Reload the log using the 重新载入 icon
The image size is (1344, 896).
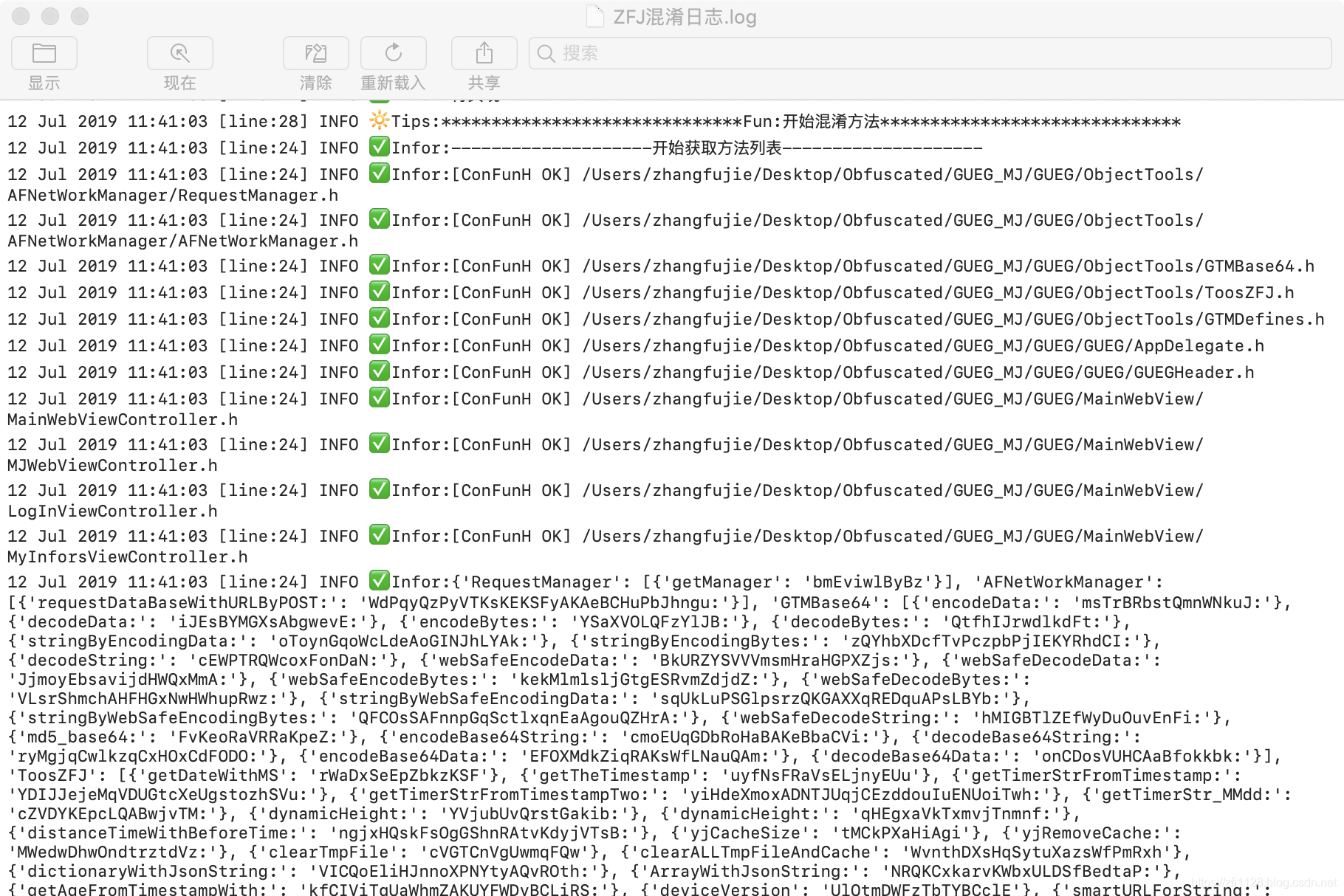[393, 53]
